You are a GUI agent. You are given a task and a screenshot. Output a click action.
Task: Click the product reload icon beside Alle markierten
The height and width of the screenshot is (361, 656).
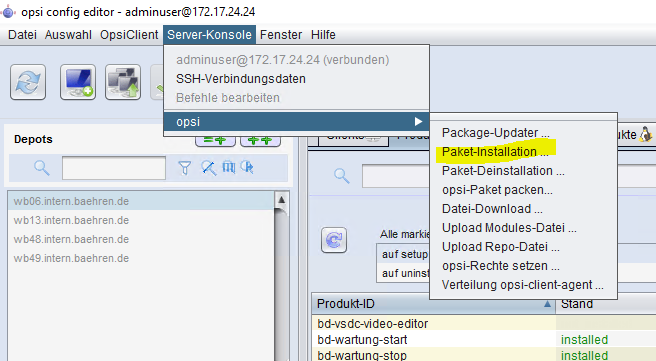pyautogui.click(x=334, y=240)
